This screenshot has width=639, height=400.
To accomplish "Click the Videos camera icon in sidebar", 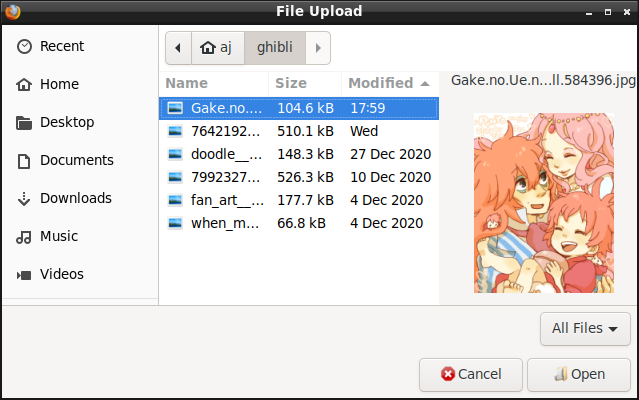I will [x=24, y=275].
